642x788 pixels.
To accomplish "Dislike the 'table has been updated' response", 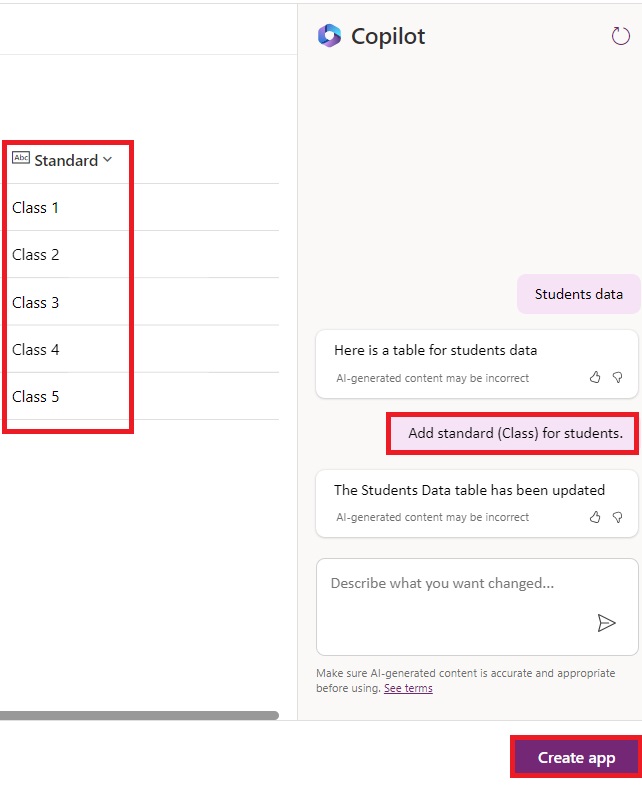I will pyautogui.click(x=617, y=517).
